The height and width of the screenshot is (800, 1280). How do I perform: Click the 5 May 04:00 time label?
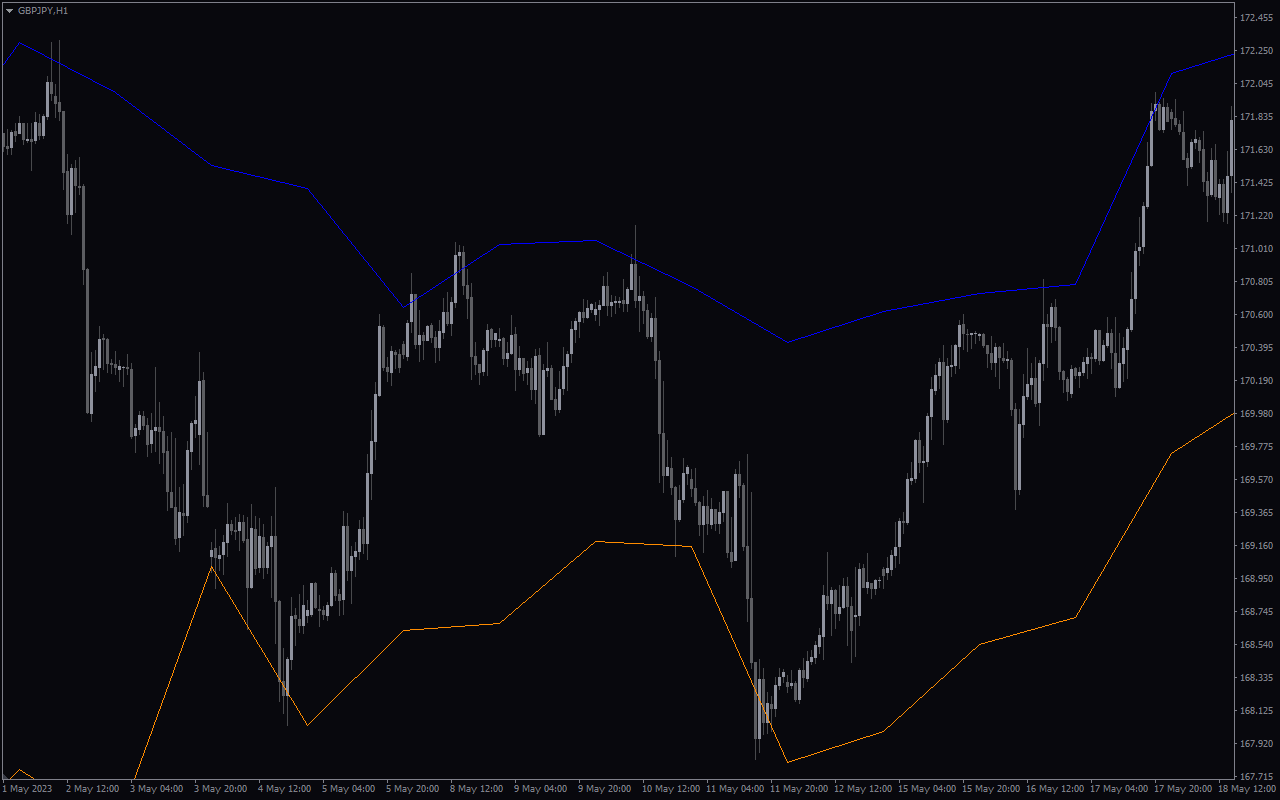(348, 789)
